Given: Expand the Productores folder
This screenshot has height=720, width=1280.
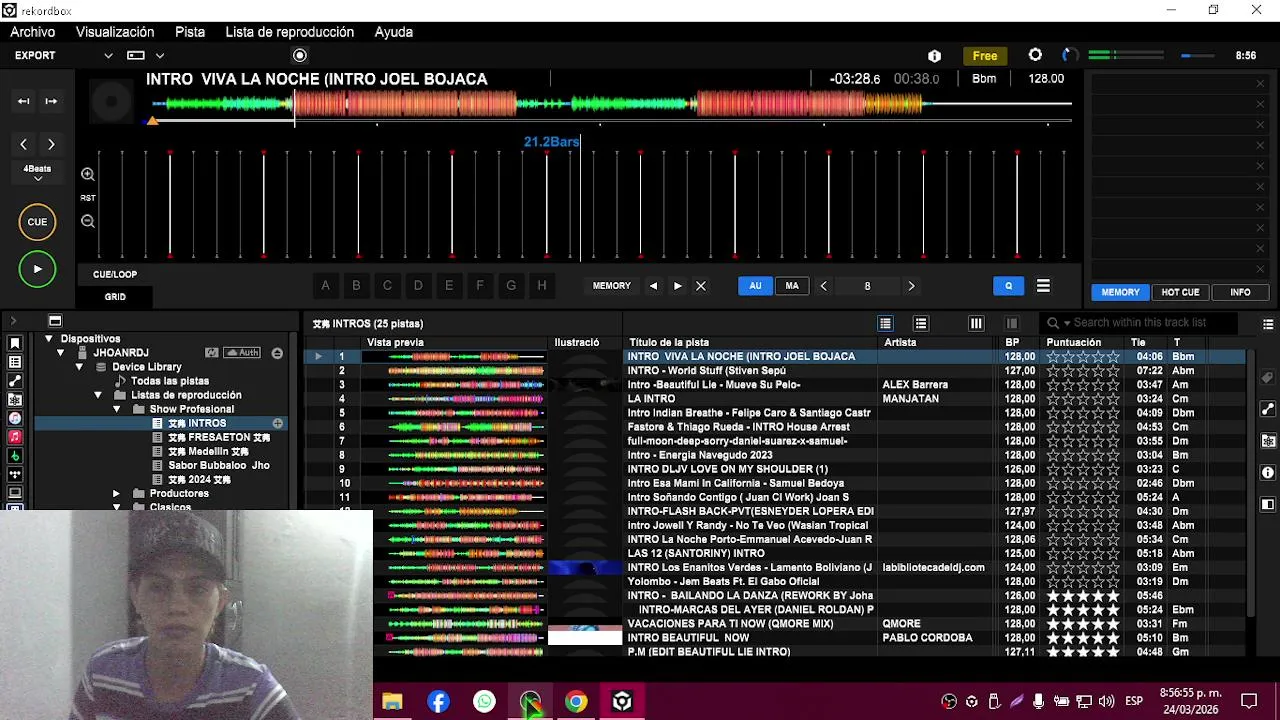Looking at the screenshot, I should [x=116, y=494].
